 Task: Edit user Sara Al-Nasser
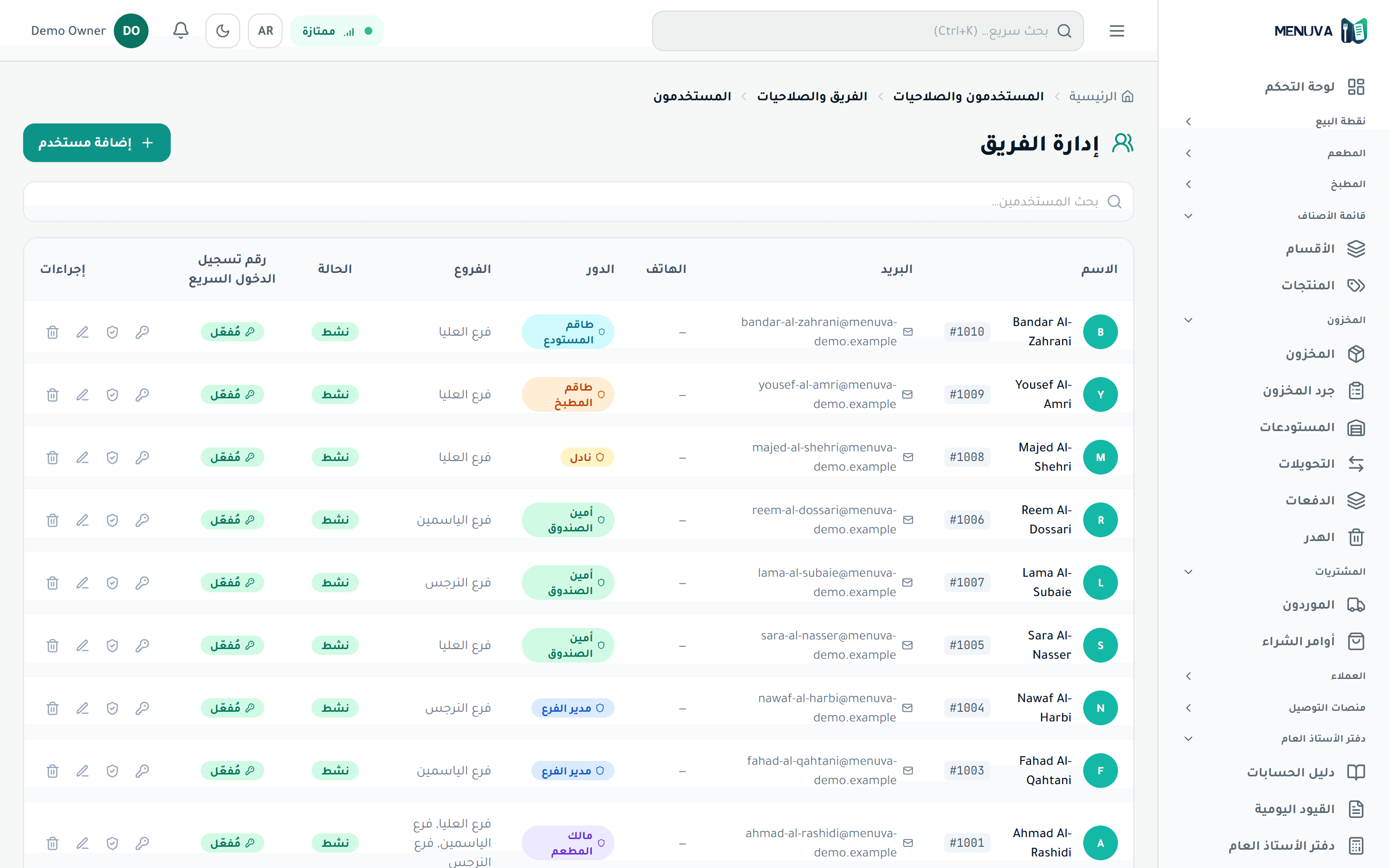[82, 645]
